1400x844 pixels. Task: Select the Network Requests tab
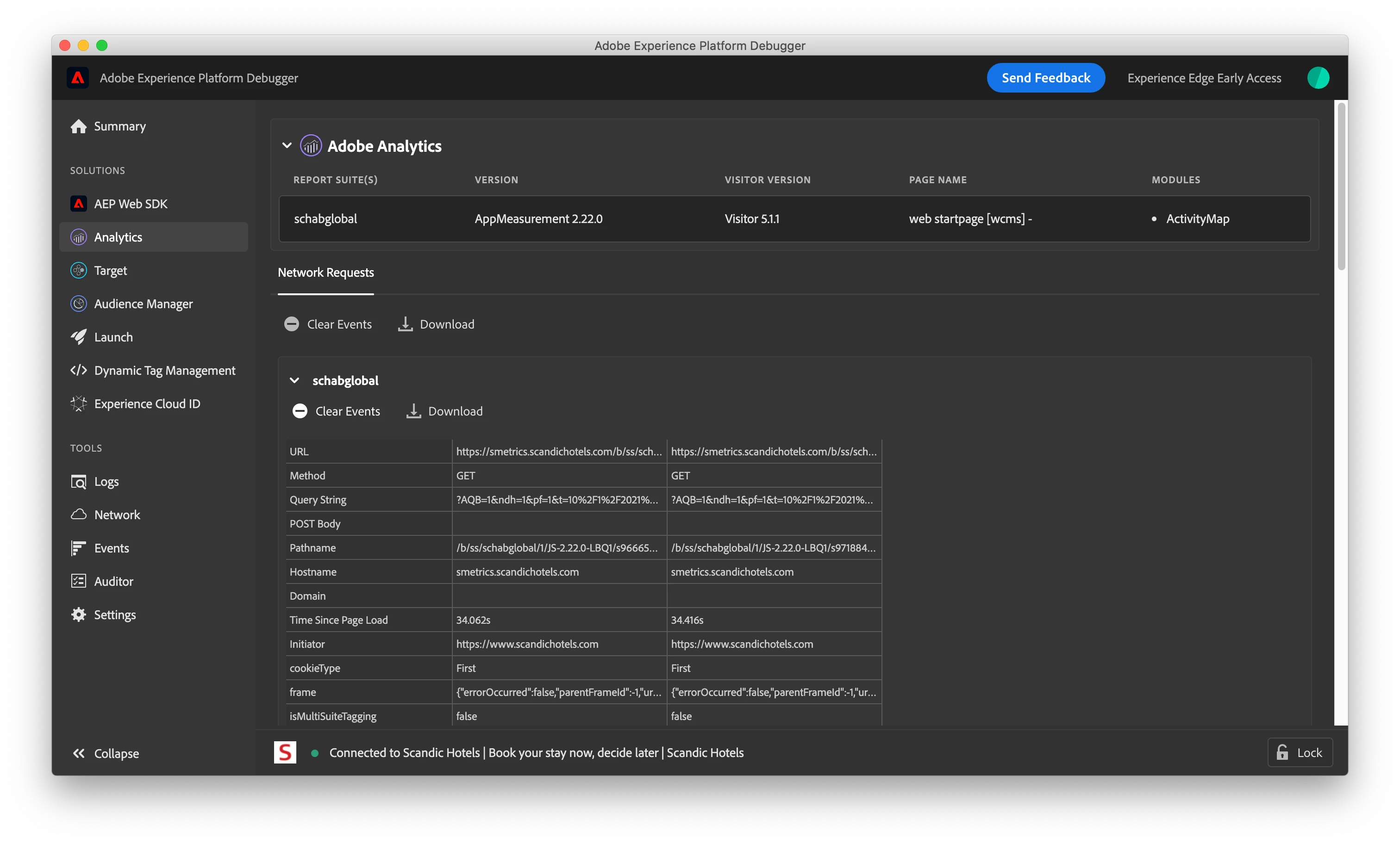point(325,273)
